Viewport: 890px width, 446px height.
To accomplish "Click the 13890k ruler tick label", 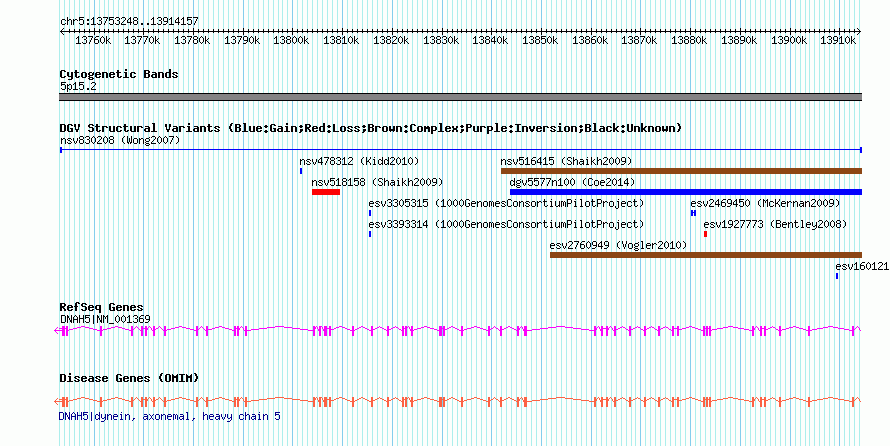I will click(x=740, y=40).
